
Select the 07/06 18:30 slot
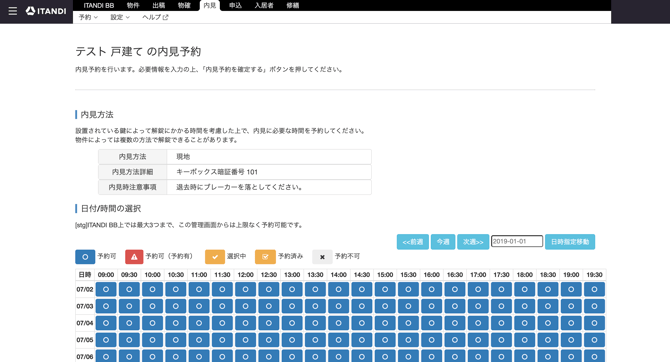548,356
